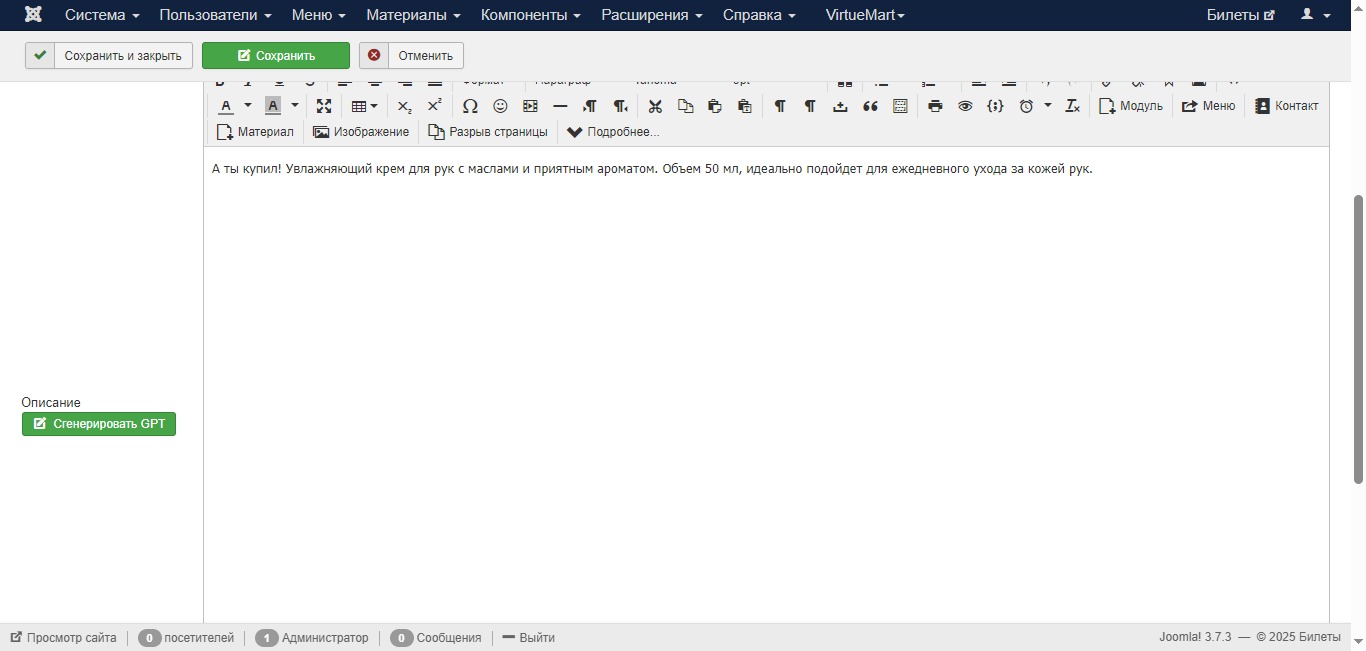This screenshot has width=1366, height=651.
Task: Open the Билеты site link
Action: 1241,15
